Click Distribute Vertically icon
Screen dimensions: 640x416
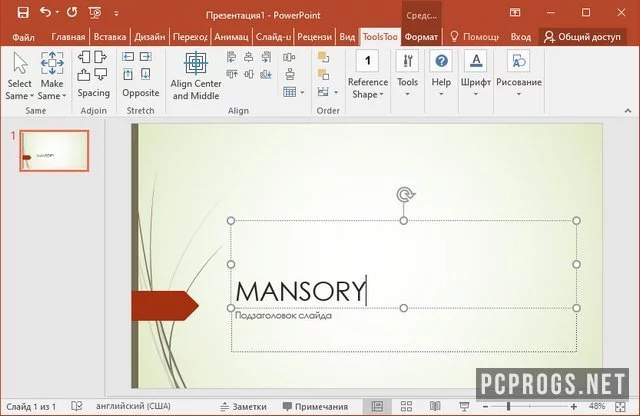tap(290, 74)
